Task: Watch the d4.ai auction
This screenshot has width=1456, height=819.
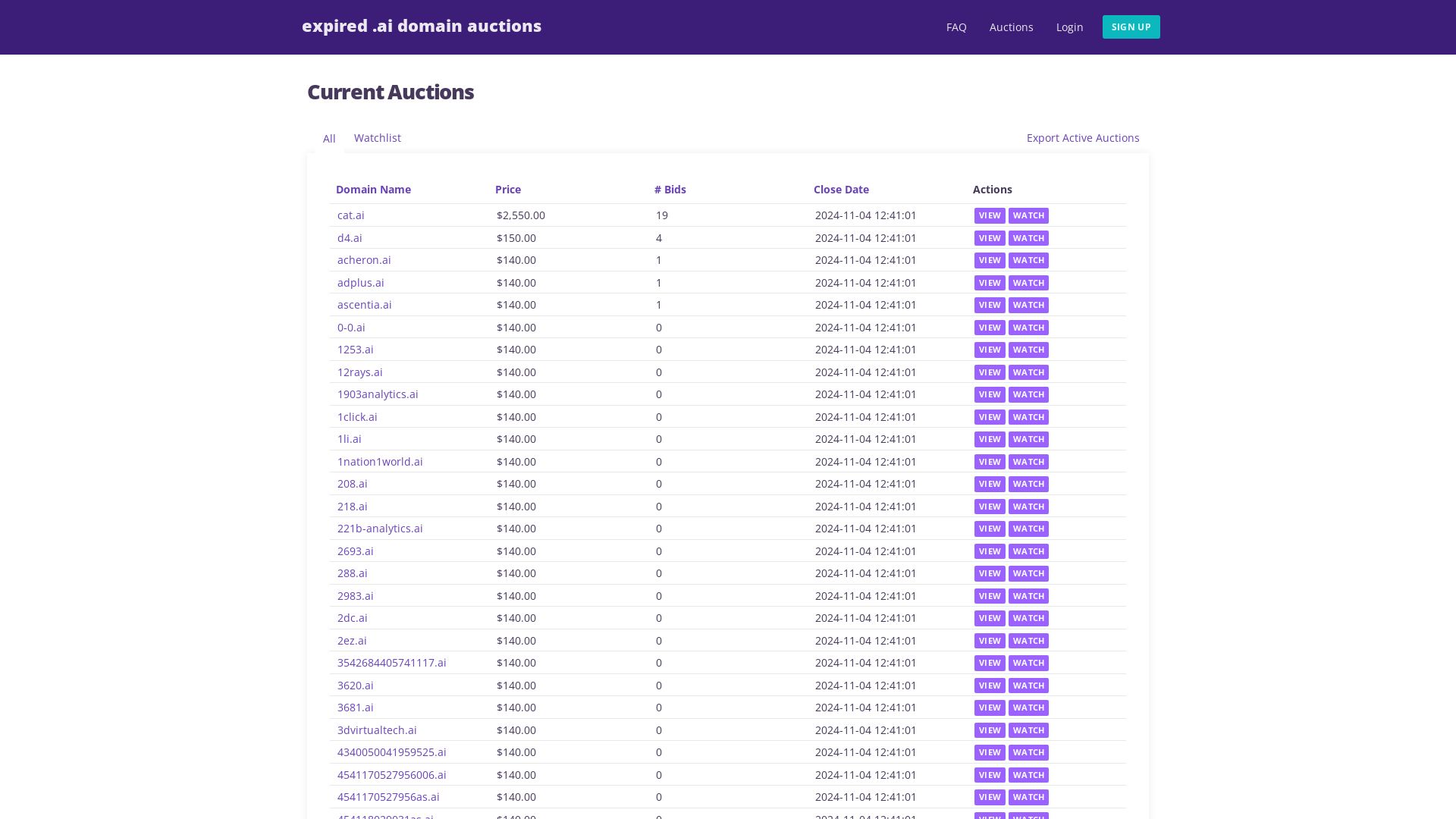Action: [1028, 237]
